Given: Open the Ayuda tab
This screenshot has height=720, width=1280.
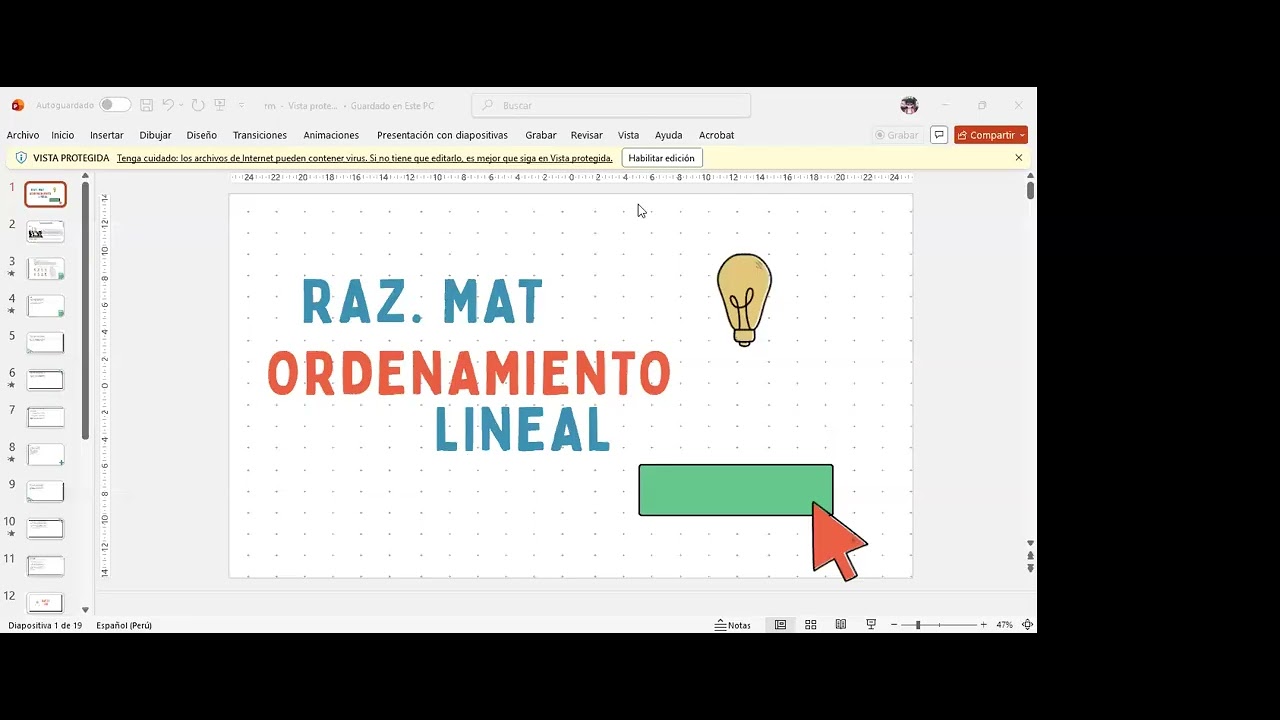Looking at the screenshot, I should pyautogui.click(x=669, y=135).
